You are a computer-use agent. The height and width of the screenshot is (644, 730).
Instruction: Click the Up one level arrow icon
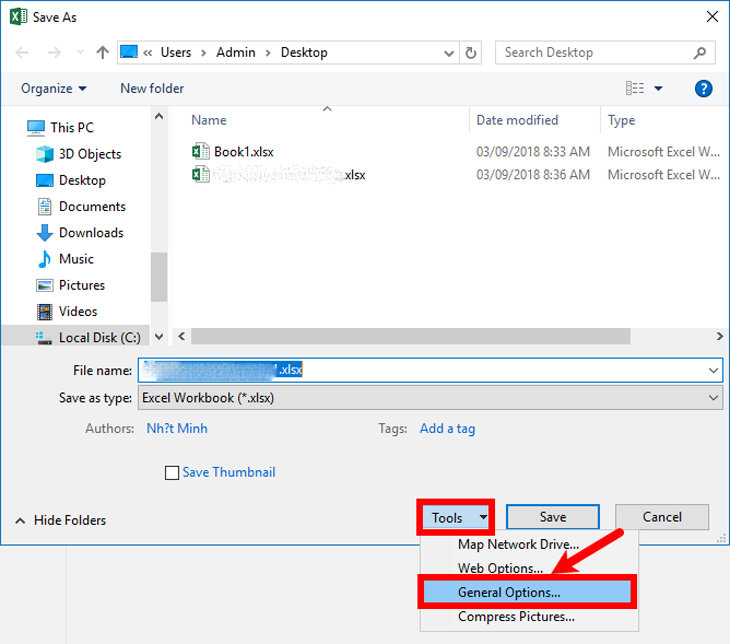102,52
